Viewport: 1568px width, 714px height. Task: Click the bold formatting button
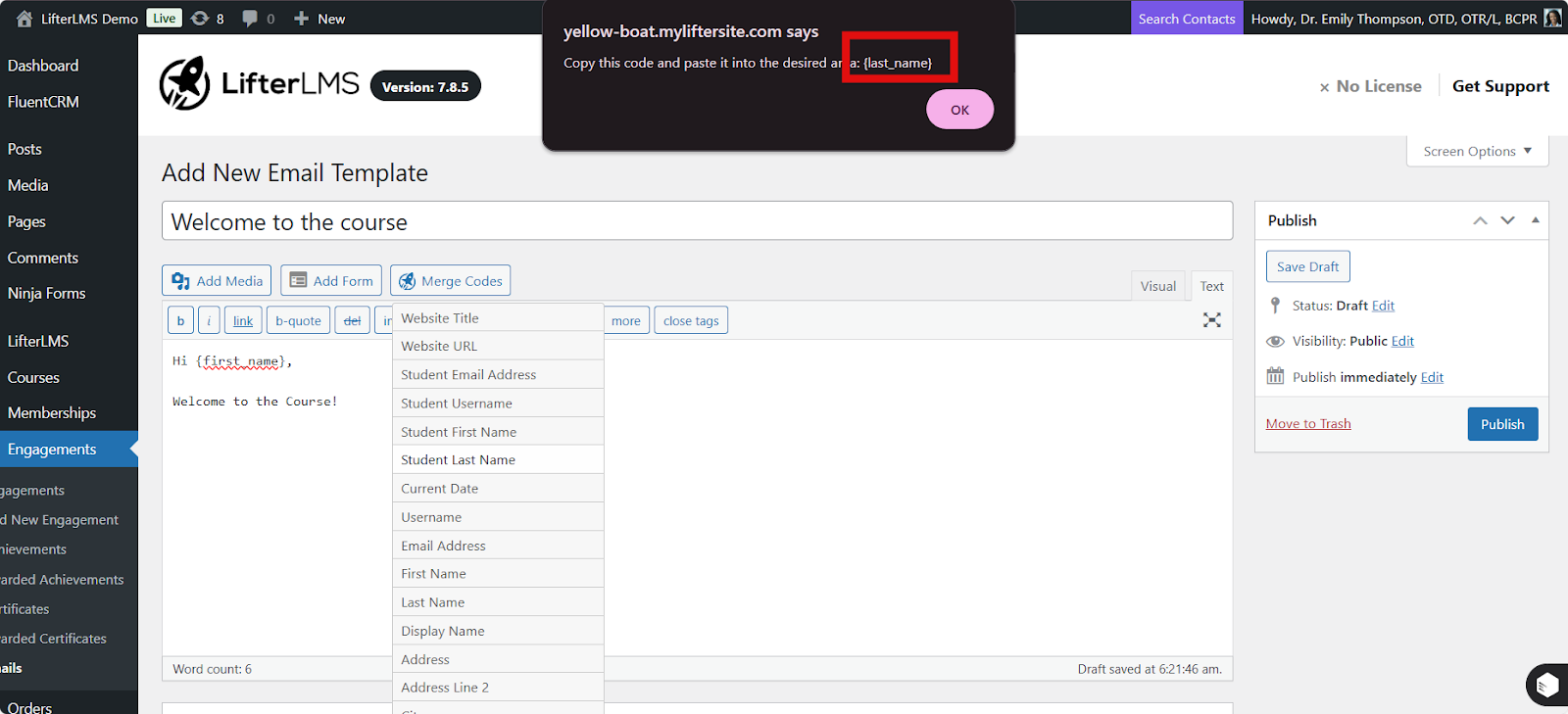[x=180, y=321]
